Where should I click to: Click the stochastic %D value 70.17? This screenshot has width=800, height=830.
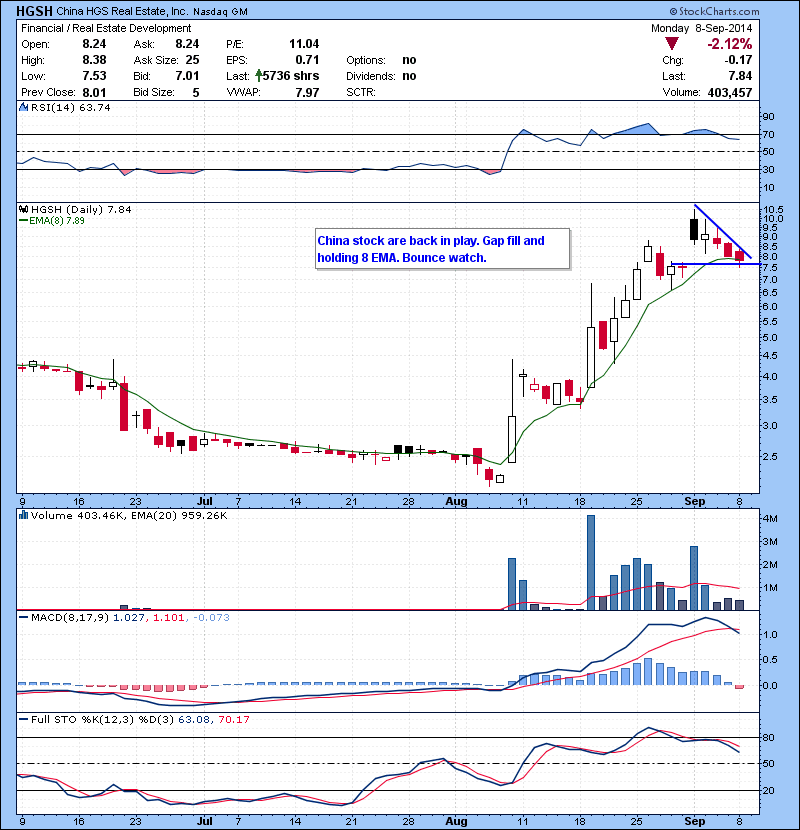233,720
